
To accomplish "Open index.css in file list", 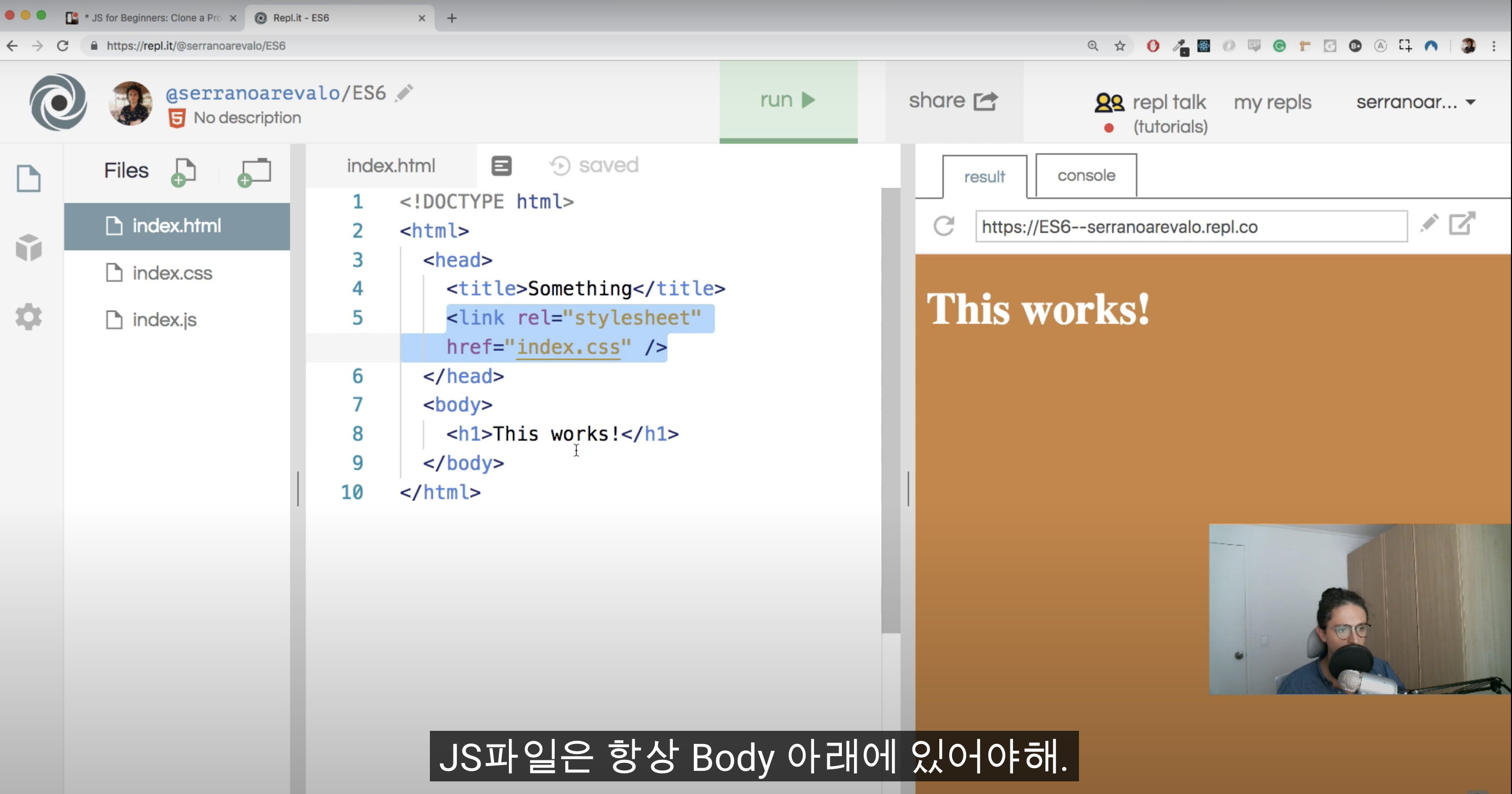I will [172, 273].
